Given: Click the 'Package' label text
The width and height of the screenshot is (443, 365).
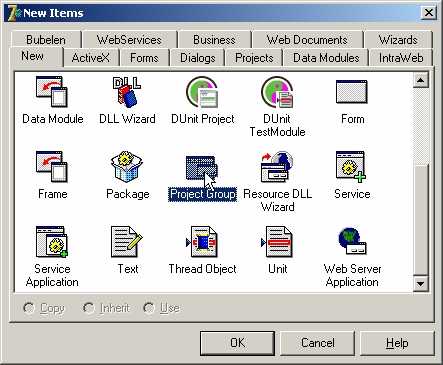Looking at the screenshot, I should (128, 194).
